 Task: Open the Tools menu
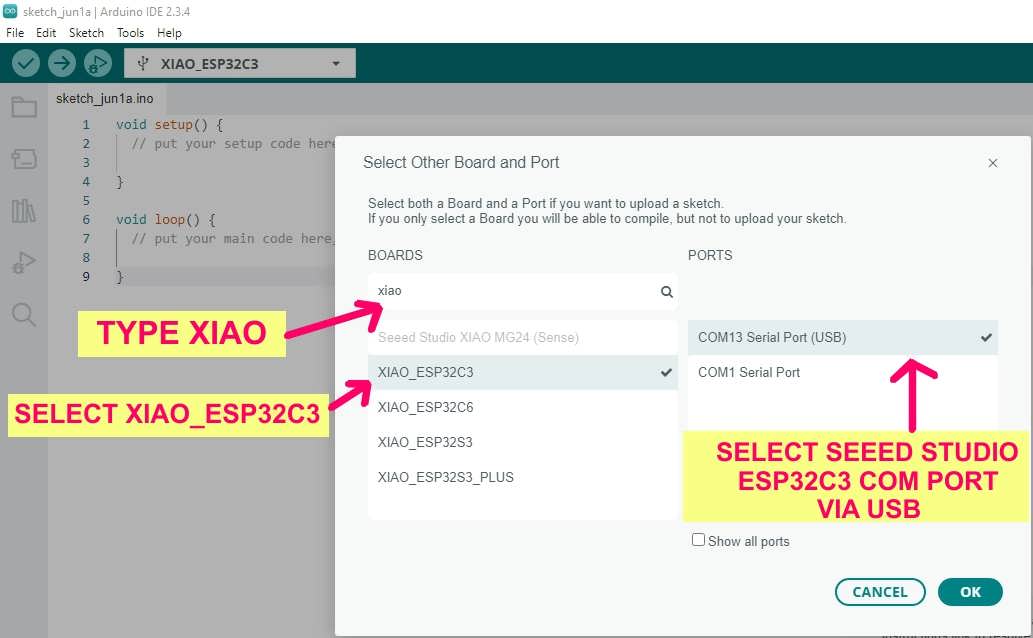[130, 32]
